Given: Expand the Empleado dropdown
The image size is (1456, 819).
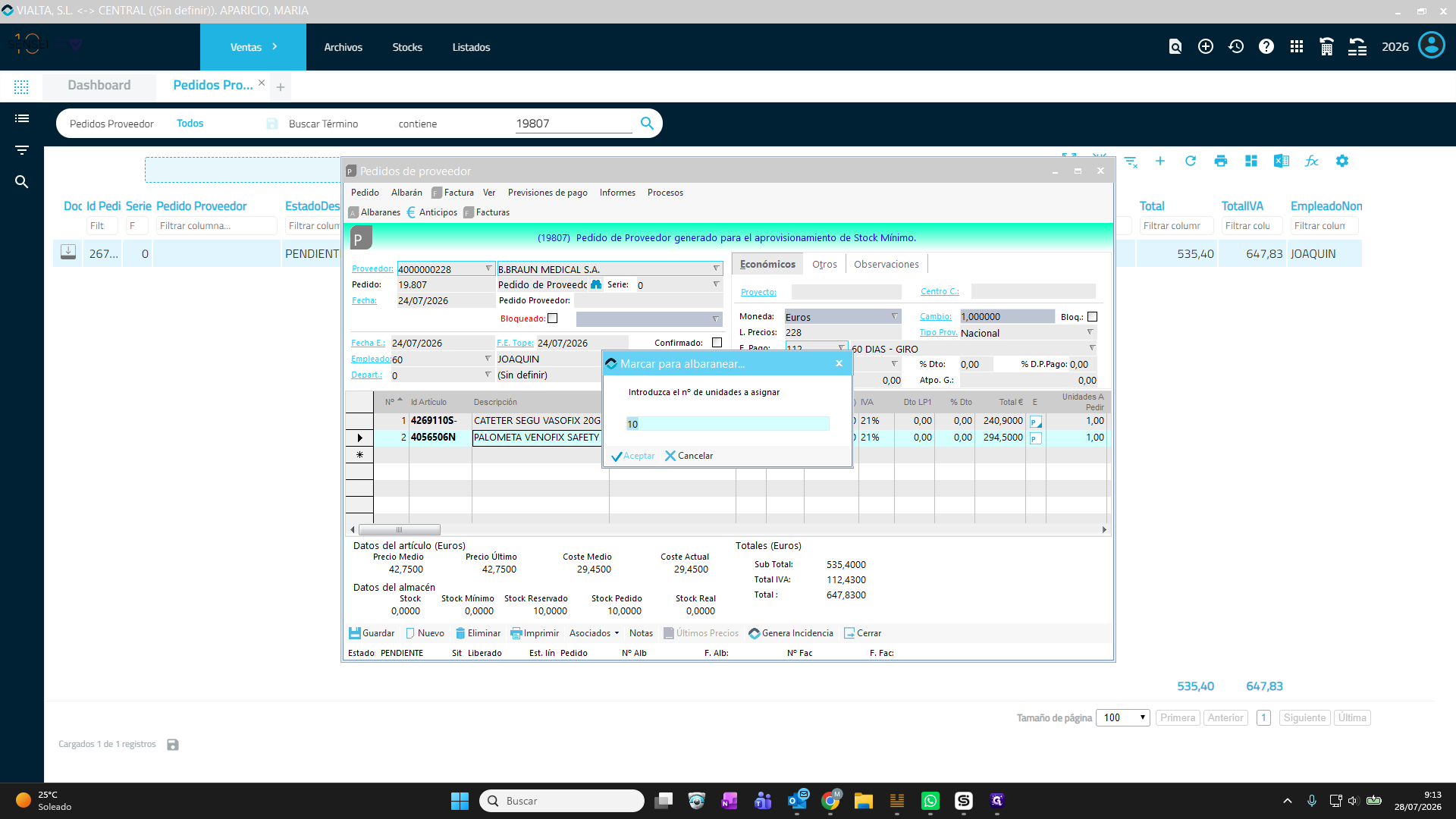Looking at the screenshot, I should (x=488, y=359).
